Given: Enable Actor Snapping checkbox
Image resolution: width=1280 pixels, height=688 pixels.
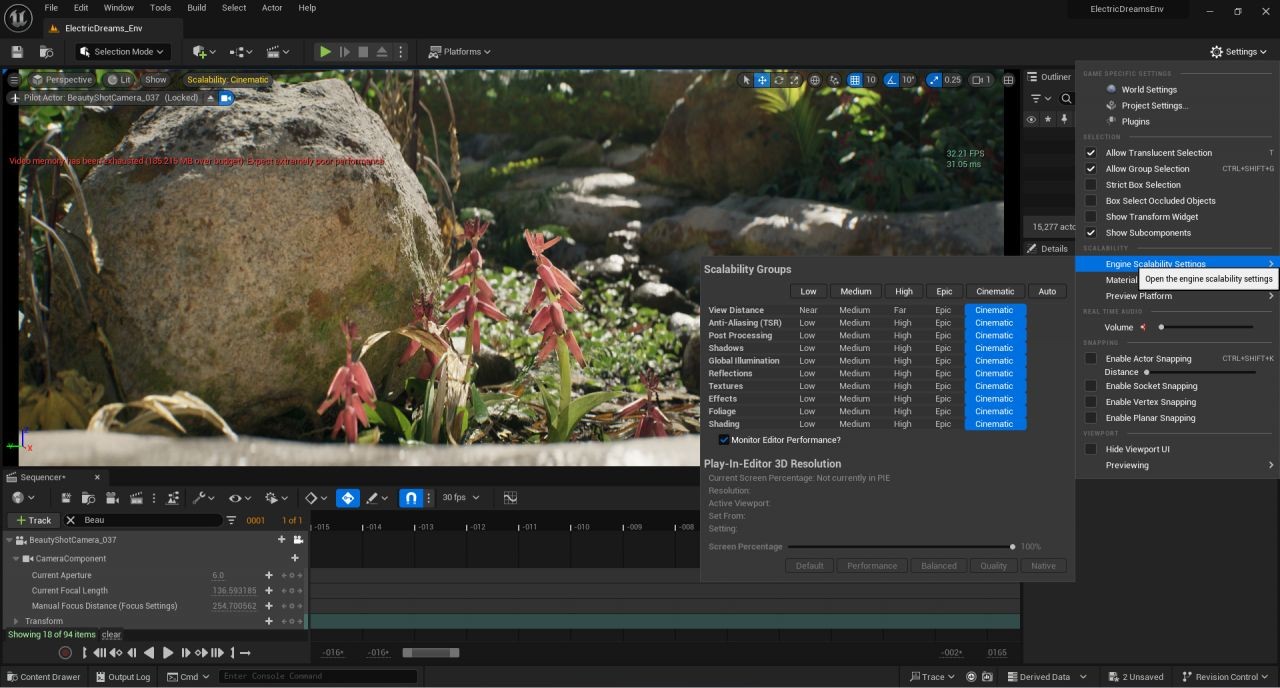Looking at the screenshot, I should pyautogui.click(x=1091, y=358).
